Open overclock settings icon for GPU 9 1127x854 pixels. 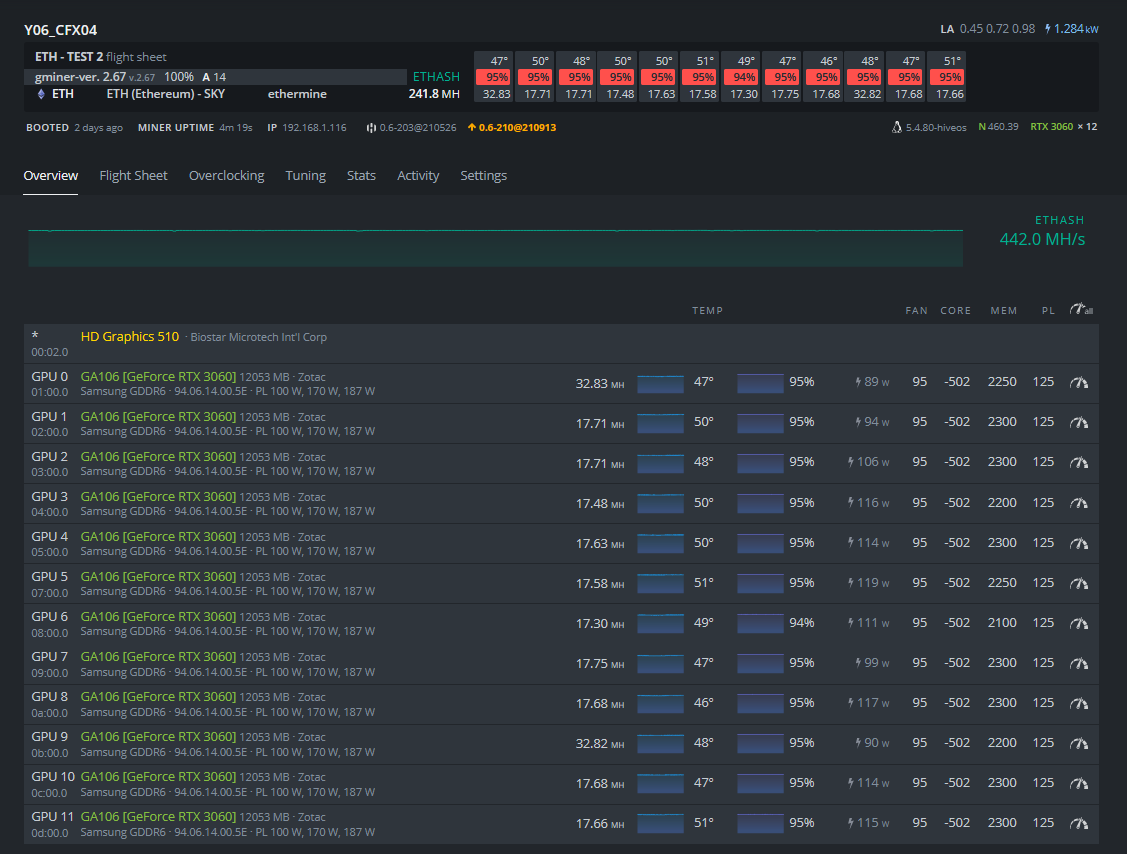point(1079,743)
